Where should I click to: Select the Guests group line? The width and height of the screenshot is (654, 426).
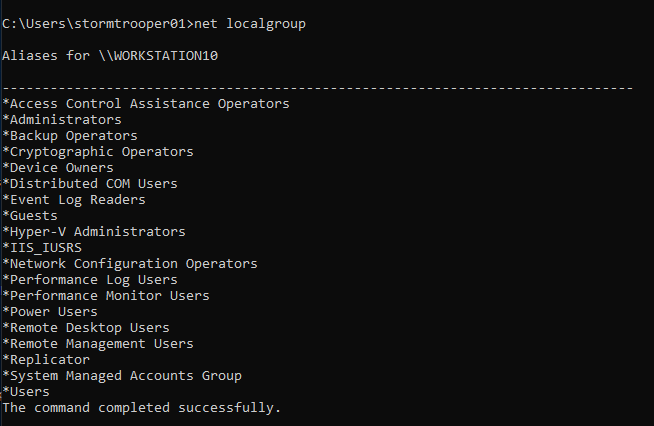[30, 216]
